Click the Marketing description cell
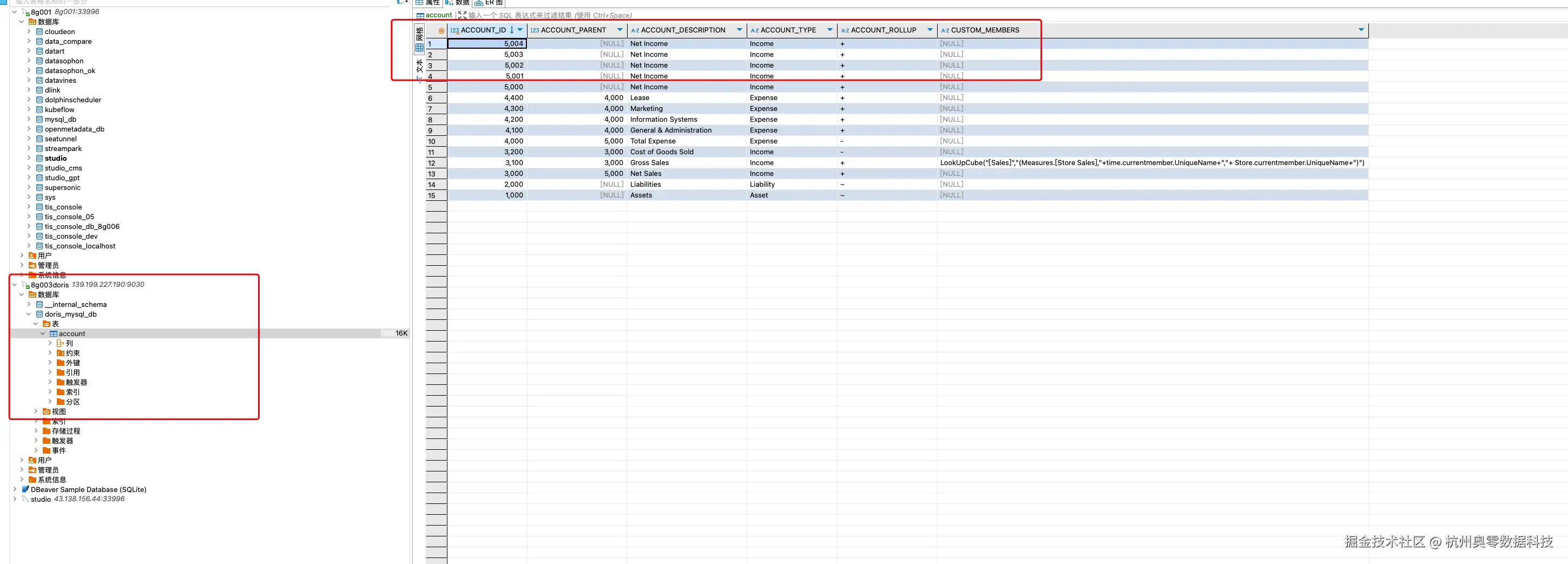The width and height of the screenshot is (1568, 564). 687,109
